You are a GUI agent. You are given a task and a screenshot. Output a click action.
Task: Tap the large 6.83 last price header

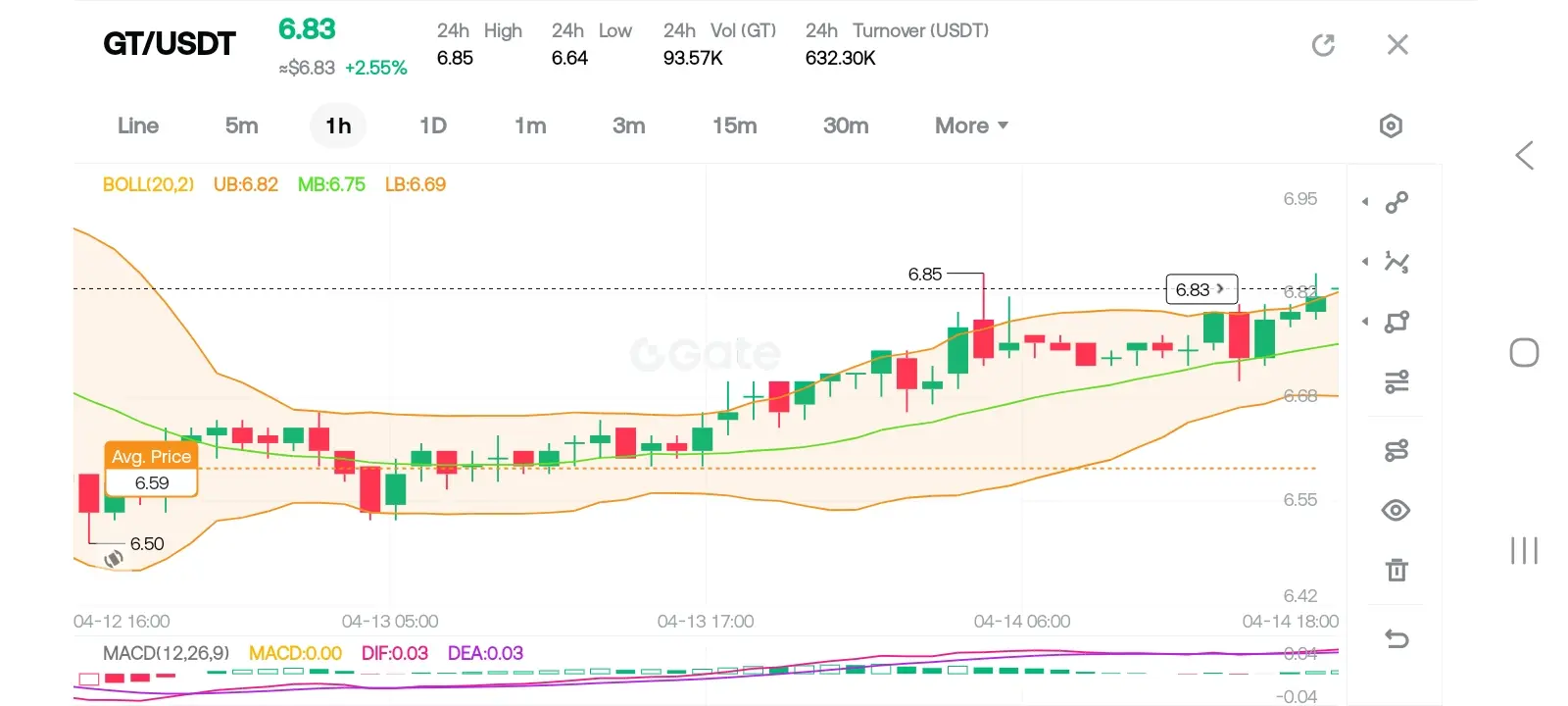tap(307, 29)
